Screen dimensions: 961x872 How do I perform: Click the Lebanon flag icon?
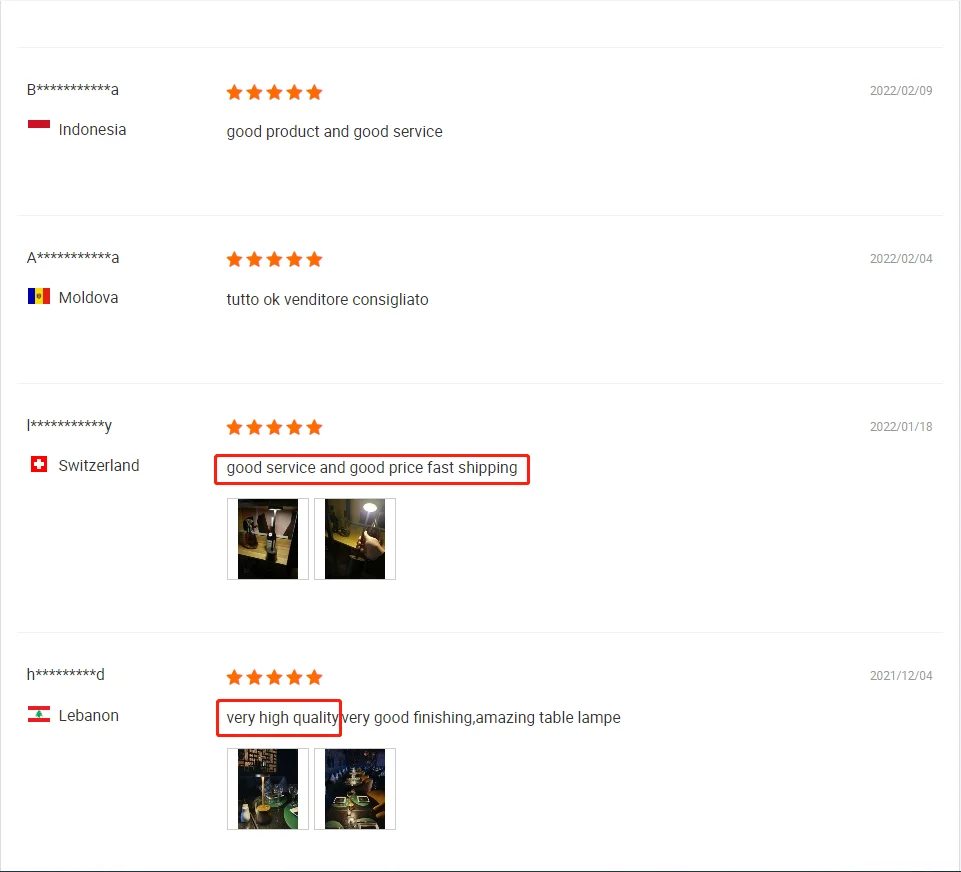click(39, 714)
